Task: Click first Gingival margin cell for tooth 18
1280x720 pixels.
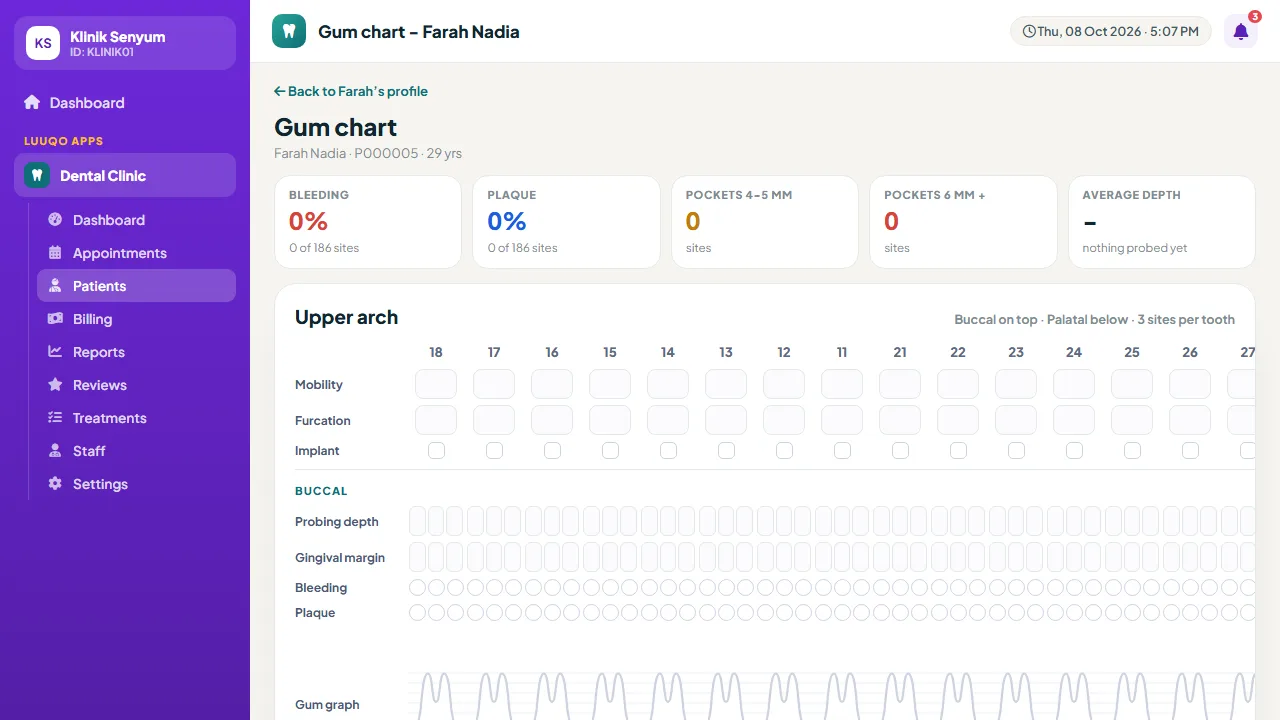Action: (x=417, y=557)
